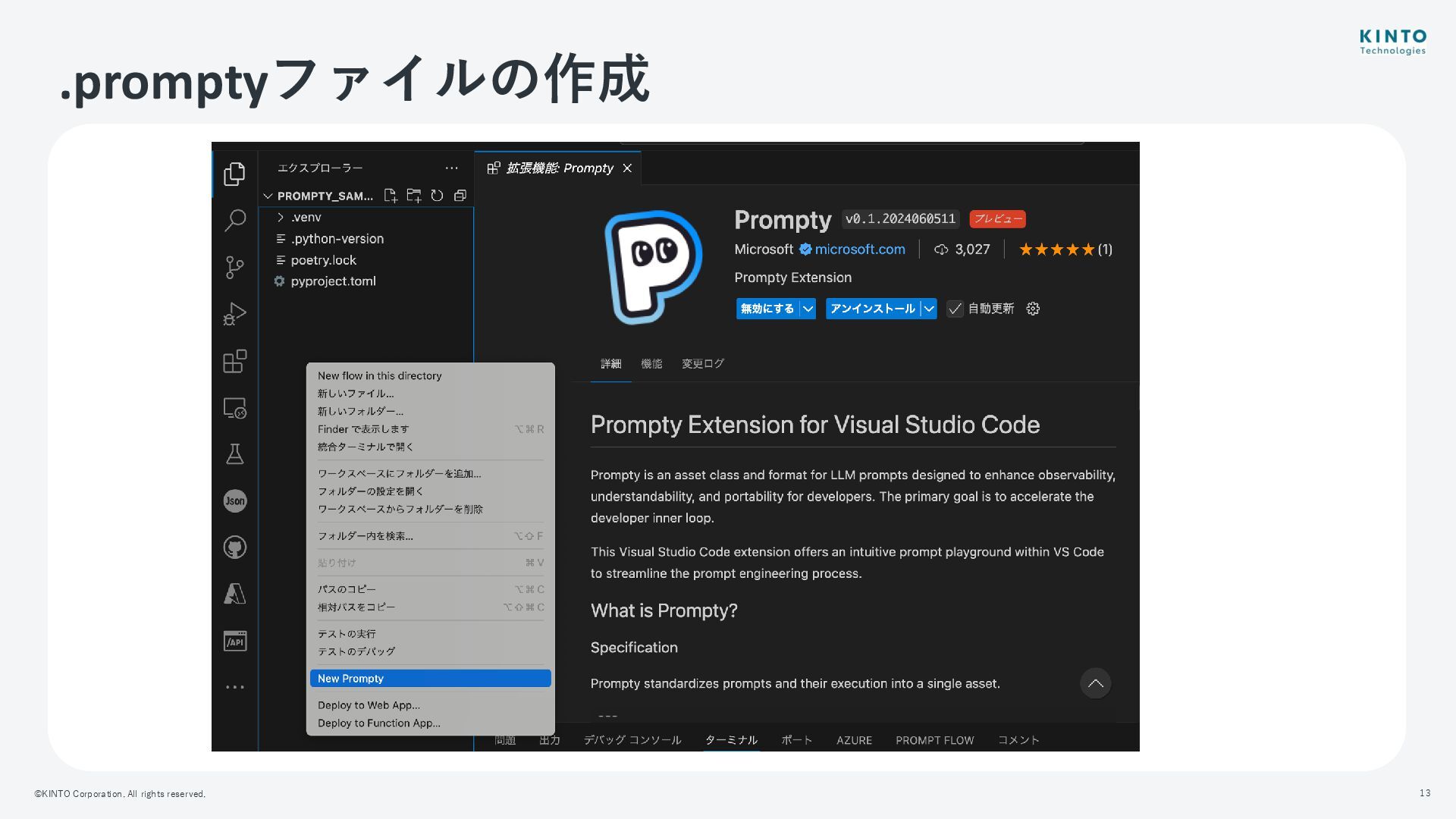
Task: Expand the .venv folder
Action: 281,218
